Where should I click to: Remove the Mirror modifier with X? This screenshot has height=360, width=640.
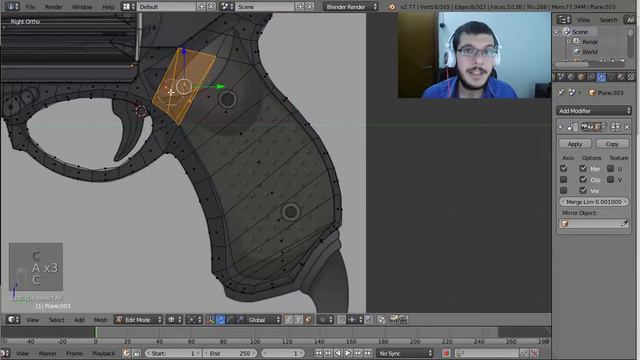(627, 127)
